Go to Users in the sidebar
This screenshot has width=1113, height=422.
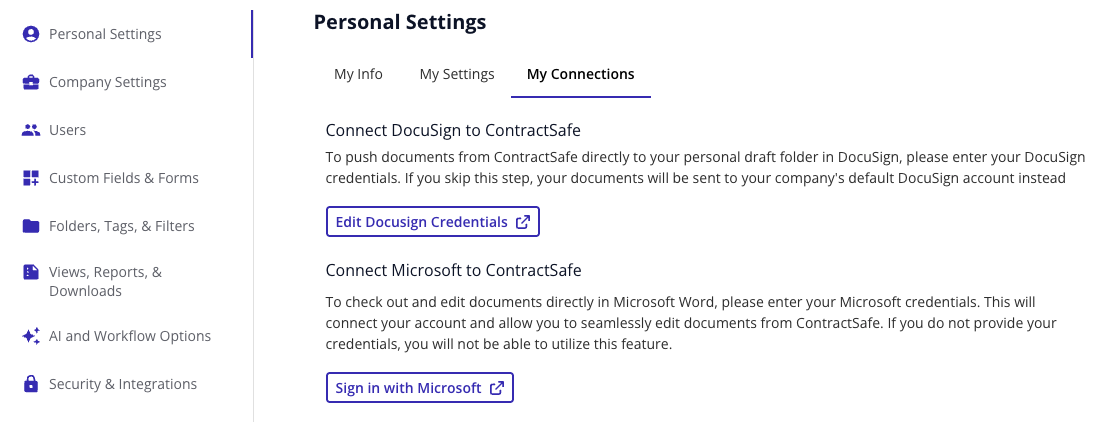tap(67, 130)
